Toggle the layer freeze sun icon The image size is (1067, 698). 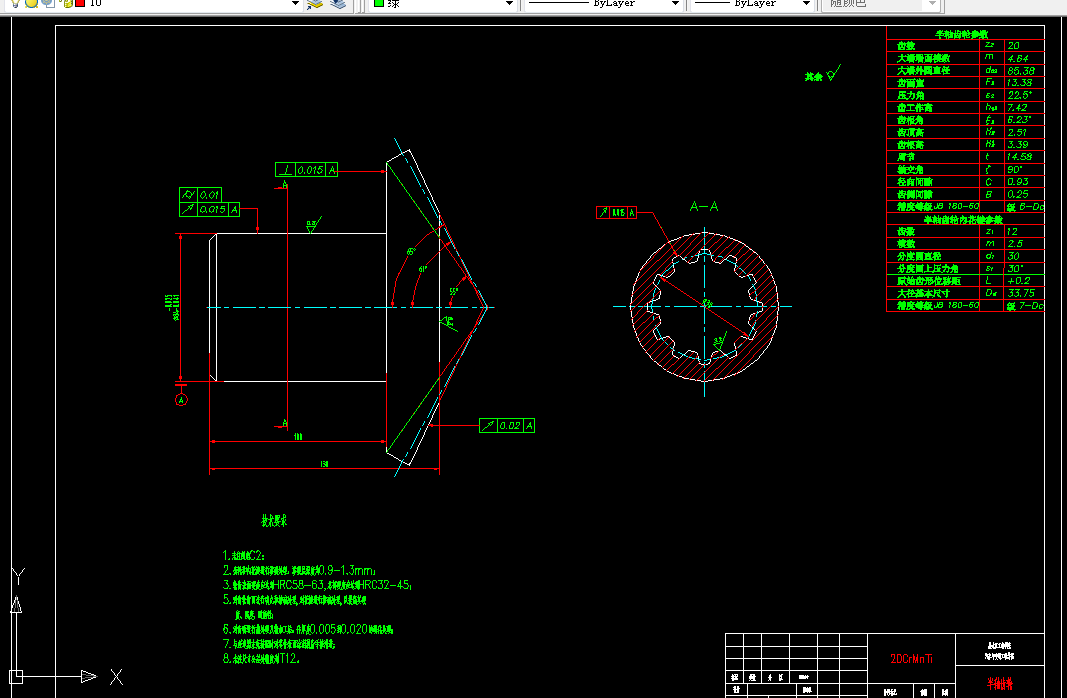32,3
